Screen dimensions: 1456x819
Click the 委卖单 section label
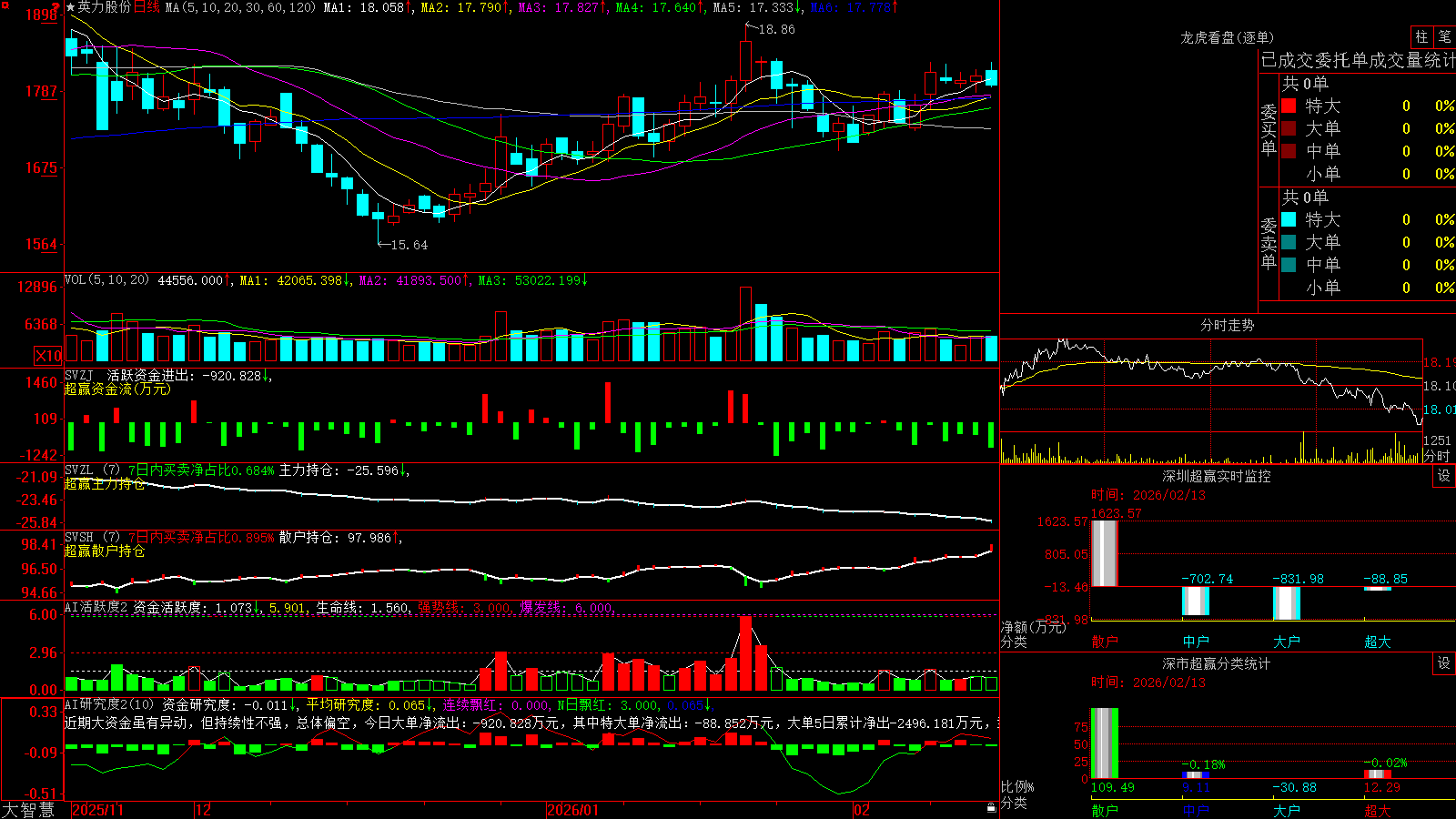click(x=1269, y=243)
